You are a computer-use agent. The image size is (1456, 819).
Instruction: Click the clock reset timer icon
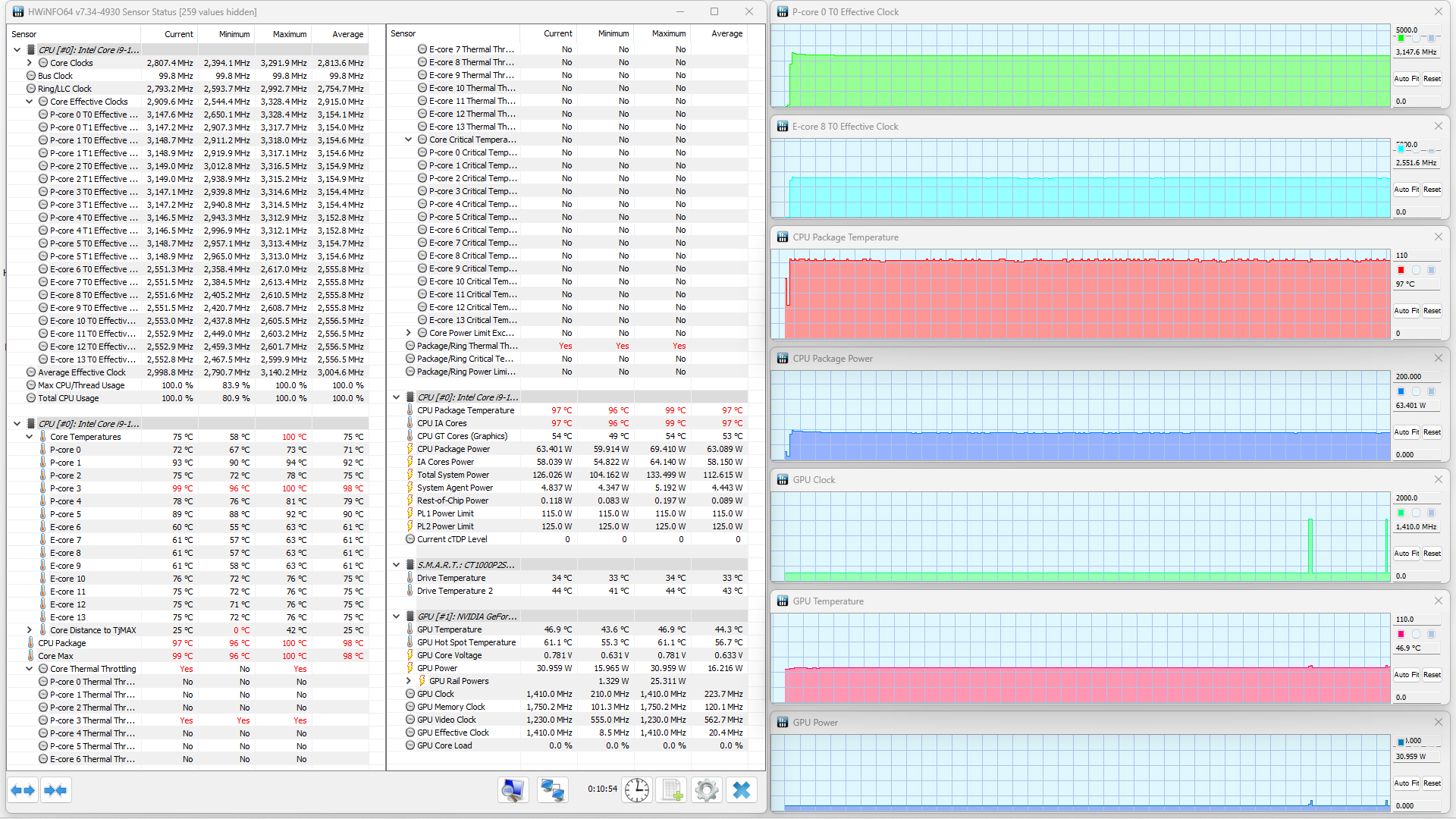(x=637, y=790)
